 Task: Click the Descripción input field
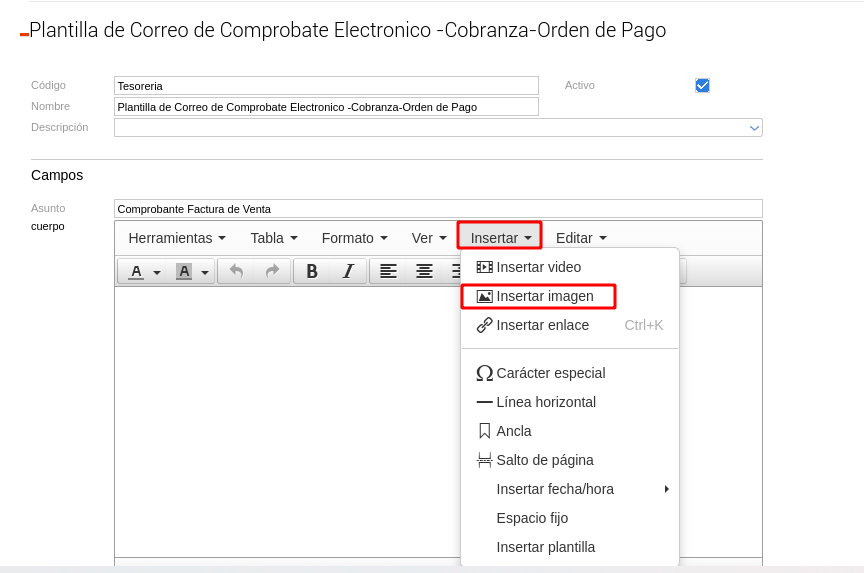[438, 128]
